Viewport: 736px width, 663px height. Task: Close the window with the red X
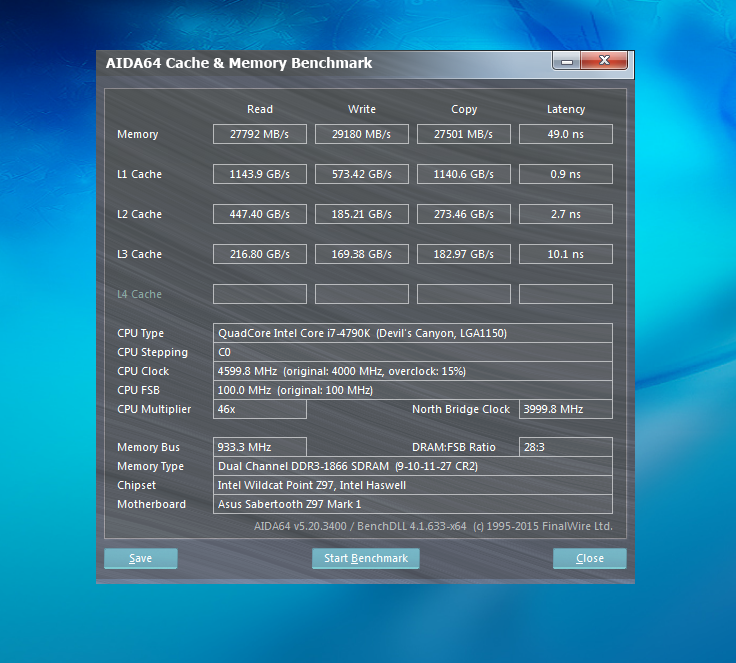tap(604, 61)
